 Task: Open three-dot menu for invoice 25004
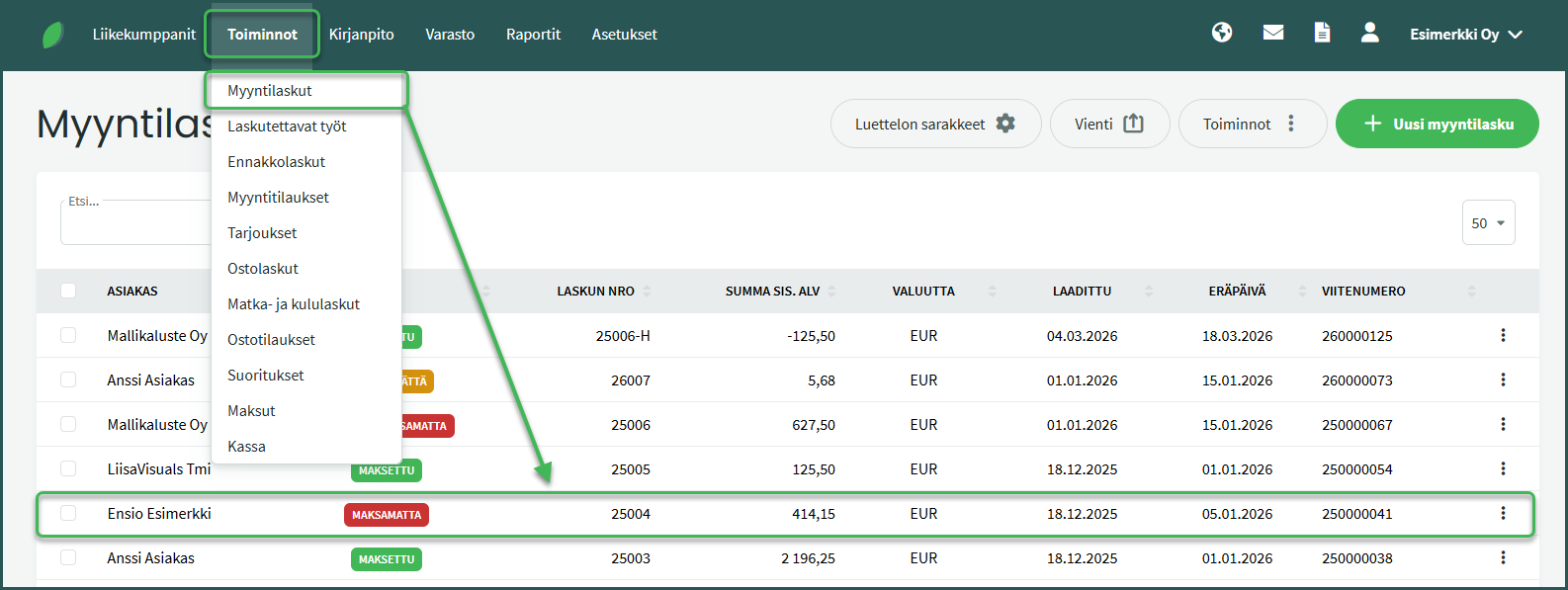coord(1503,513)
